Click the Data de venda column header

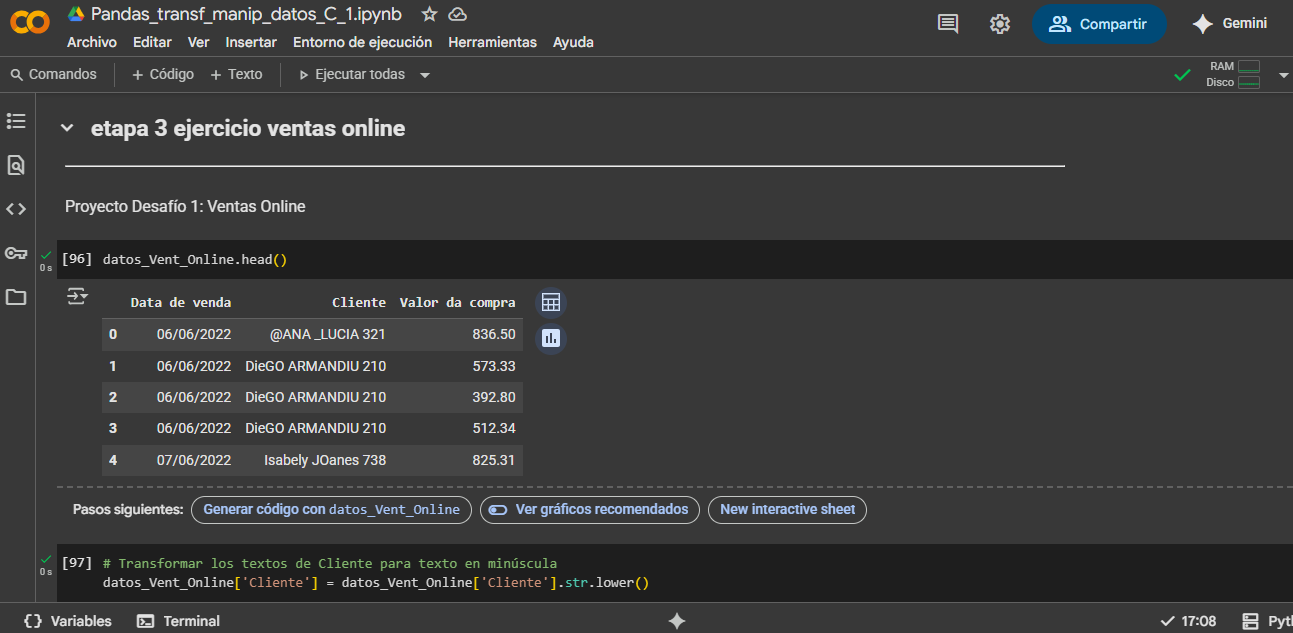[181, 302]
